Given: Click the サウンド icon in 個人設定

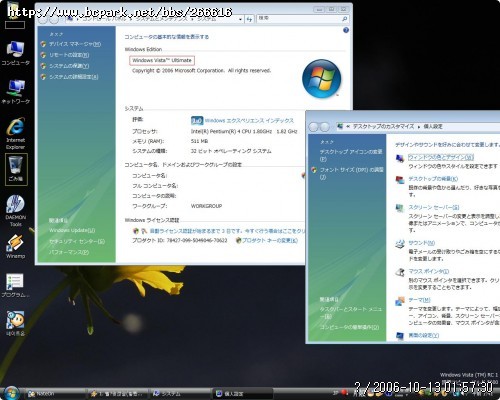Looking at the screenshot, I should (400, 244).
